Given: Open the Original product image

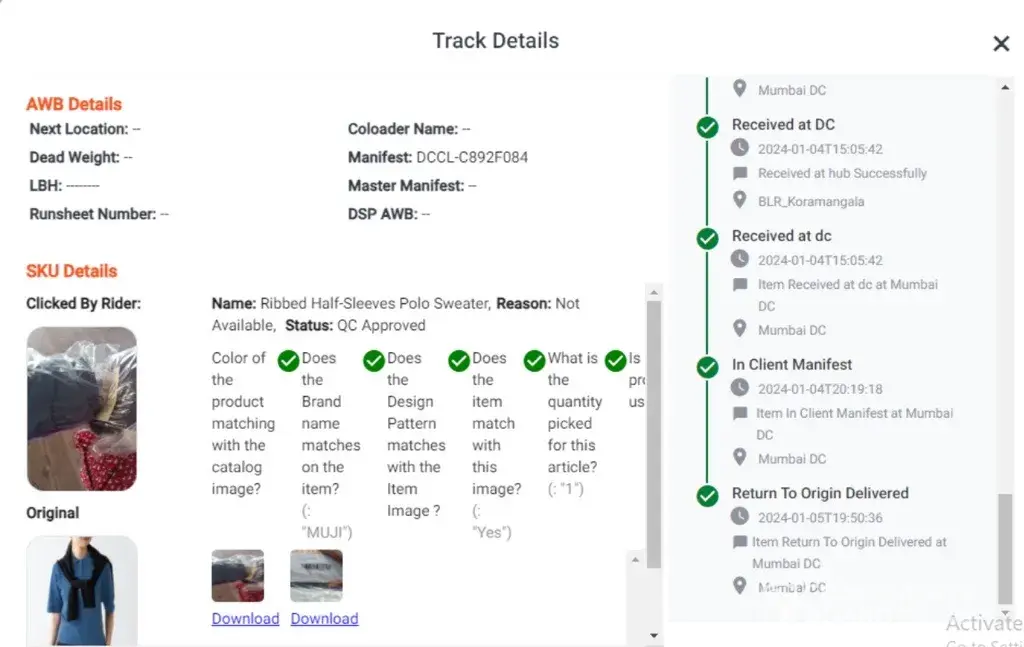Looking at the screenshot, I should click(81, 590).
